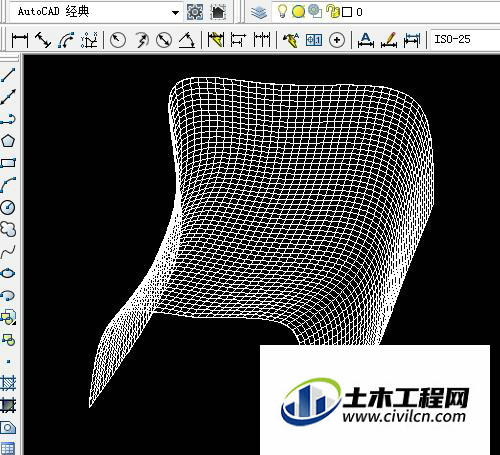This screenshot has width=500, height=455.
Task: Select the Dimension Text Edit tool
Action: click(x=389, y=40)
